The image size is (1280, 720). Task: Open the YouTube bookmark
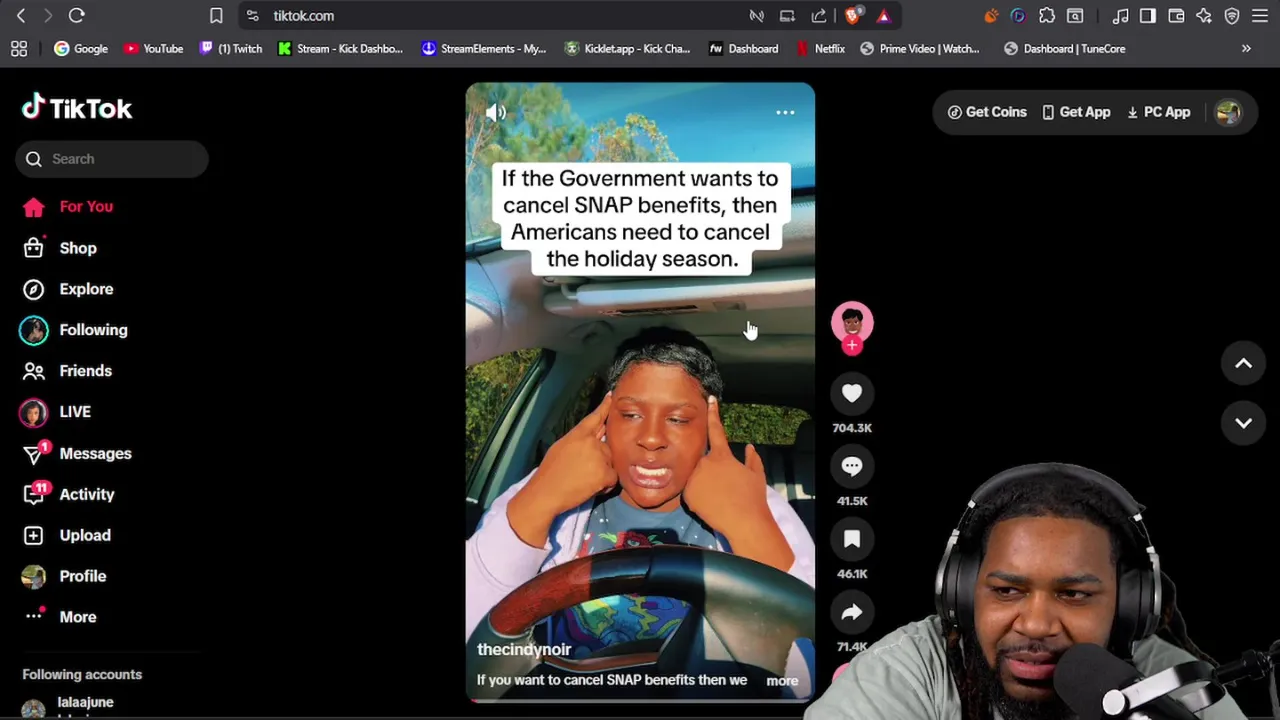(153, 48)
